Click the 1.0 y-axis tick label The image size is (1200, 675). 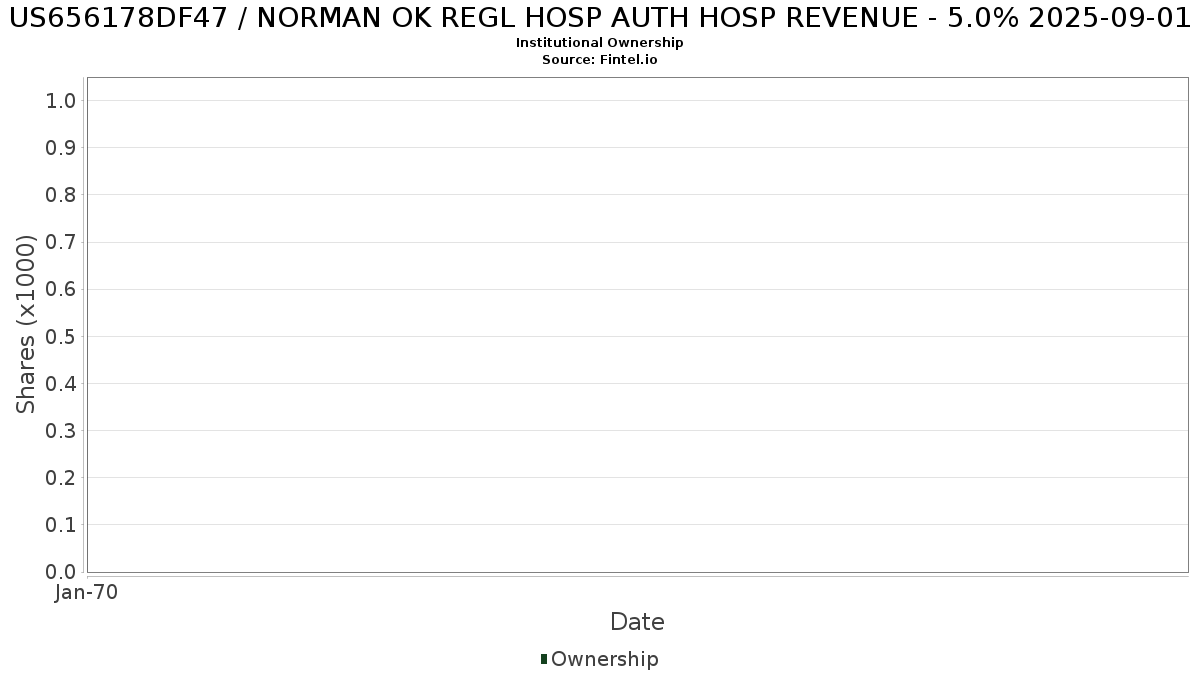(61, 100)
